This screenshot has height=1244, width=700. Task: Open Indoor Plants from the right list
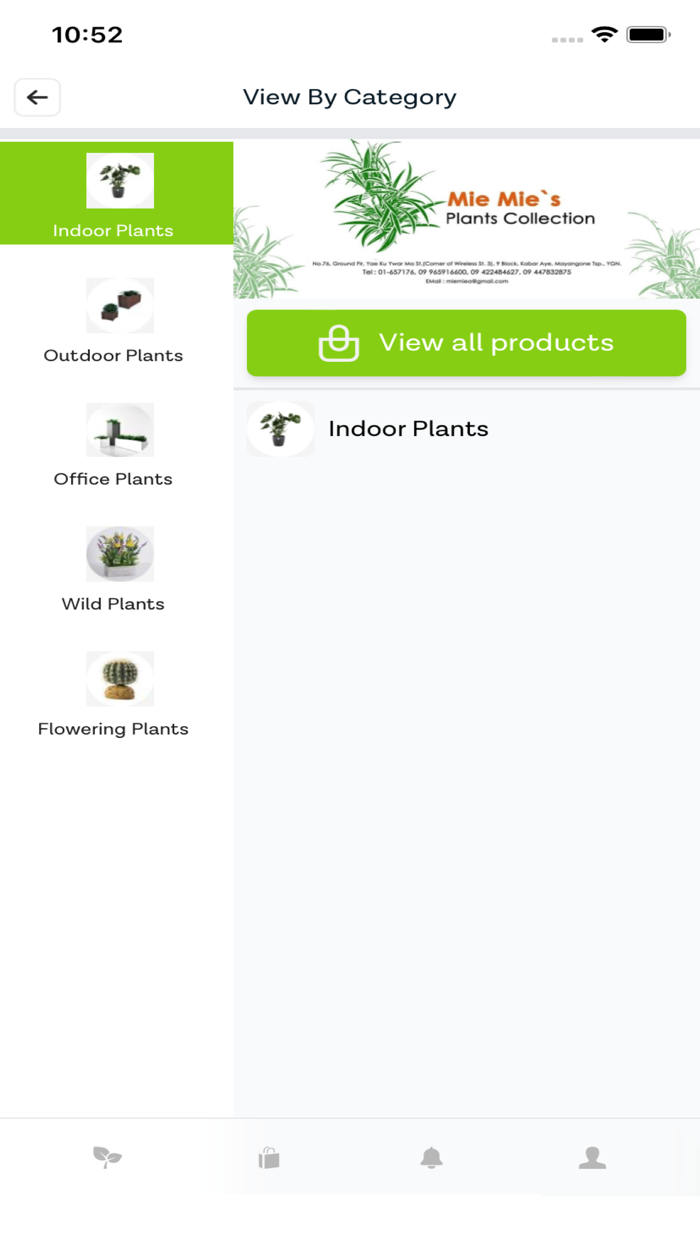[408, 428]
